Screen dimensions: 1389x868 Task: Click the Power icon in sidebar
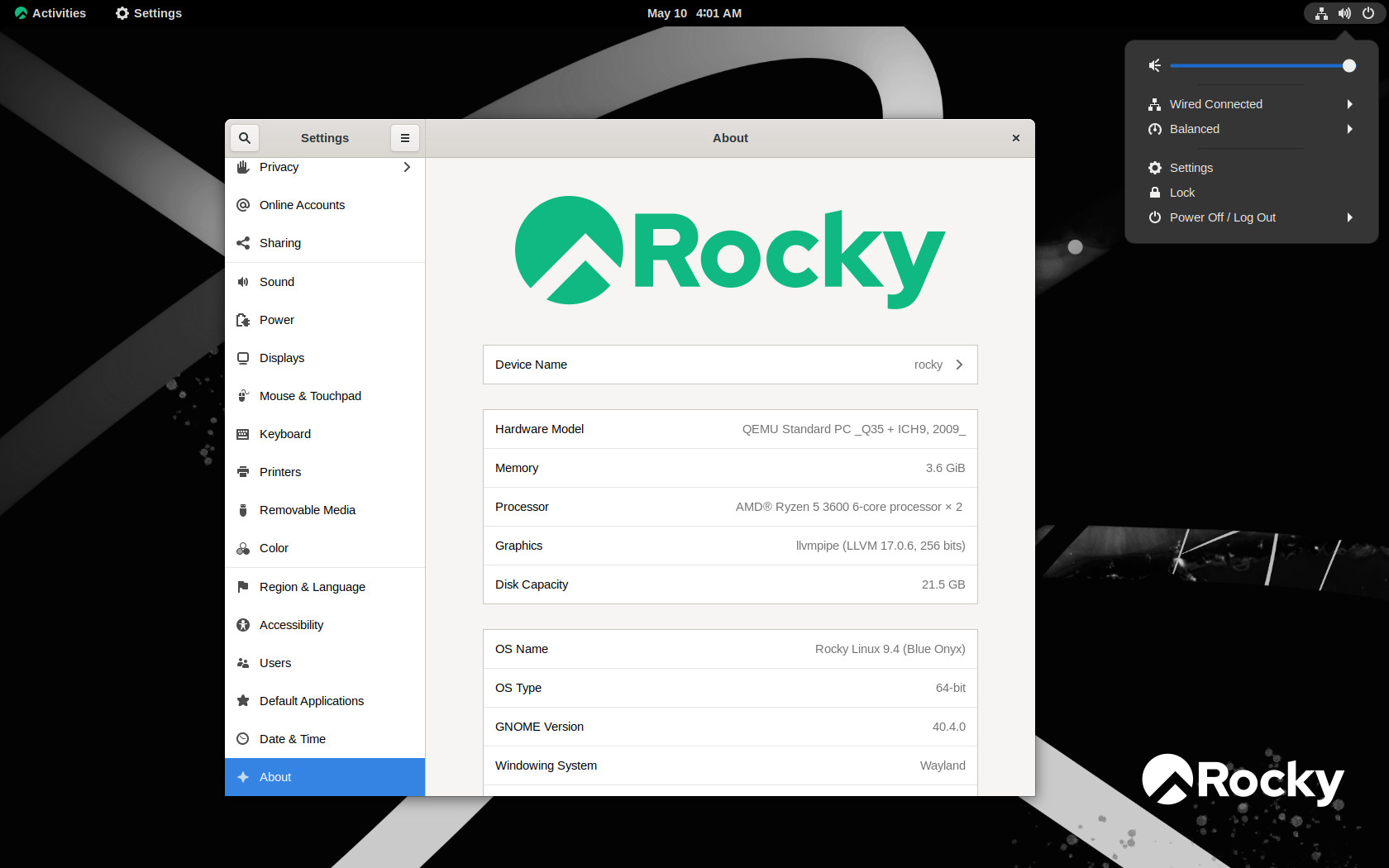coord(243,320)
